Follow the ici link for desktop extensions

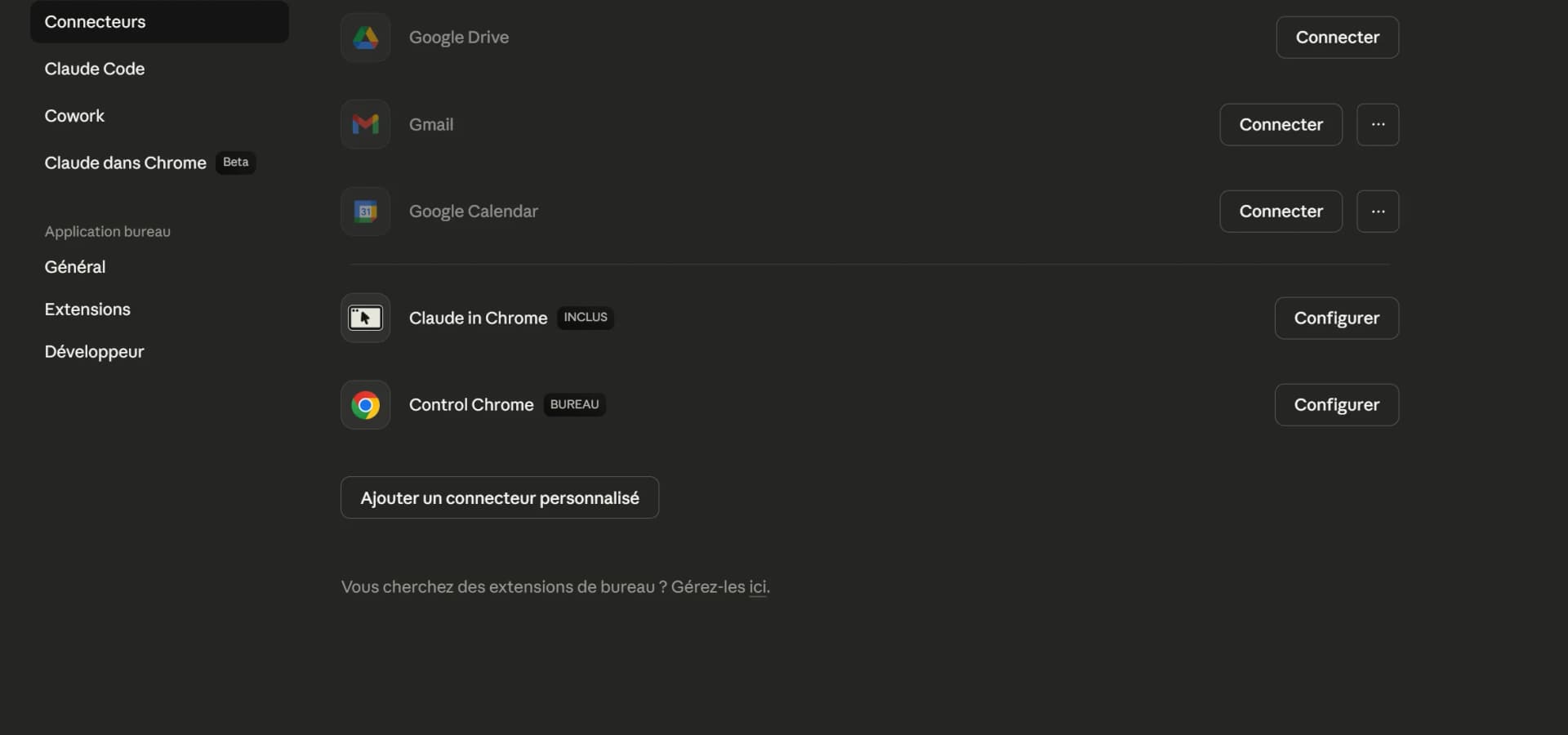tap(758, 586)
